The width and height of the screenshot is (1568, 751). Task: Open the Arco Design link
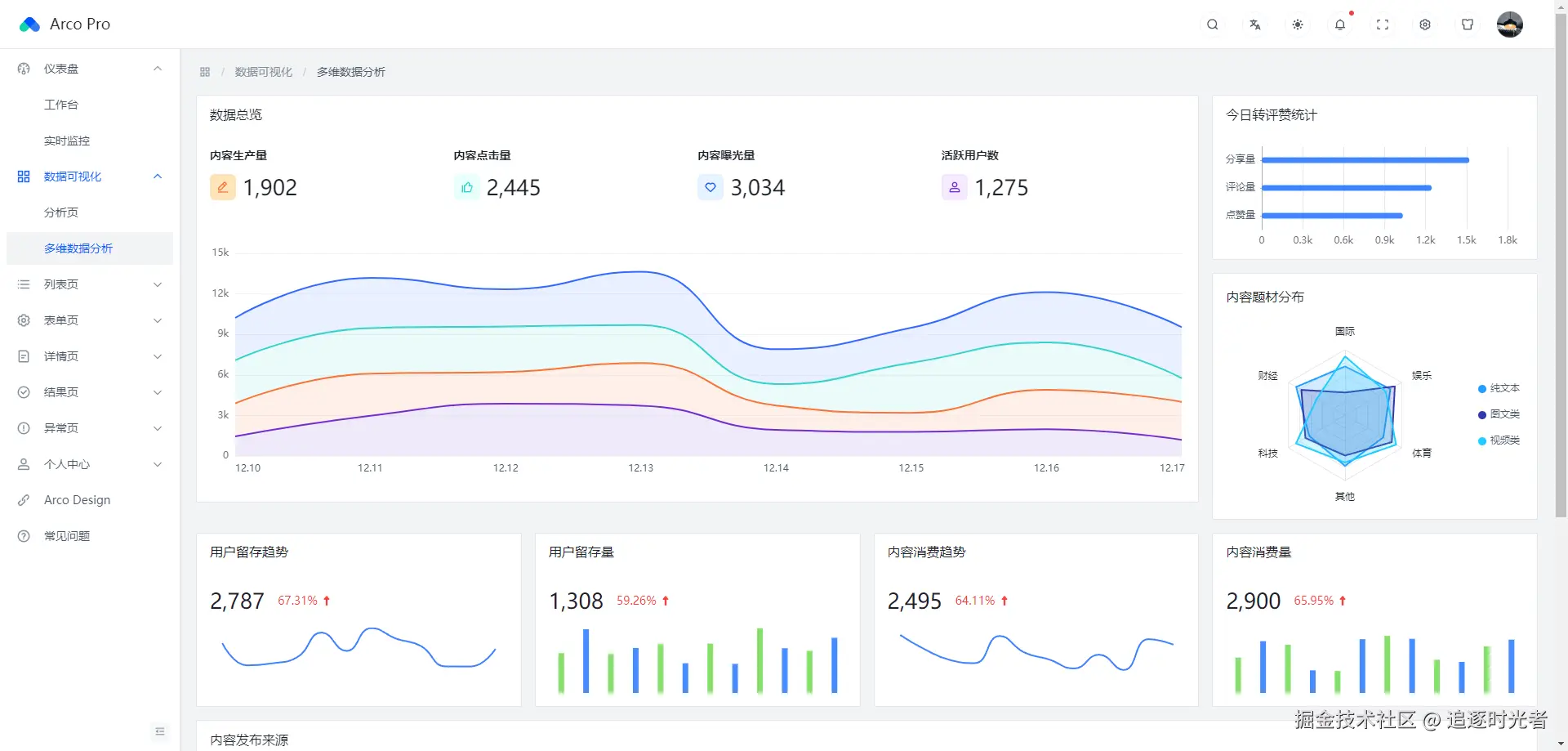click(x=77, y=500)
